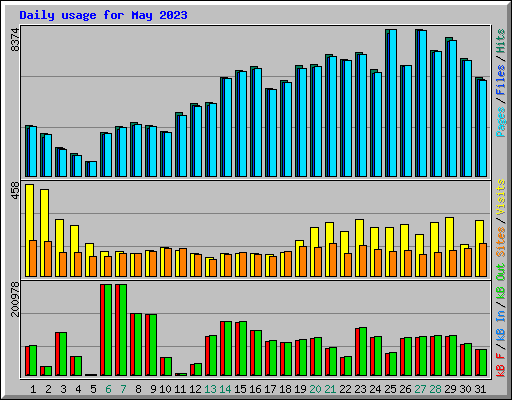This screenshot has height=400, width=512.
Task: Select green weekend day label 27
Action: (420, 389)
